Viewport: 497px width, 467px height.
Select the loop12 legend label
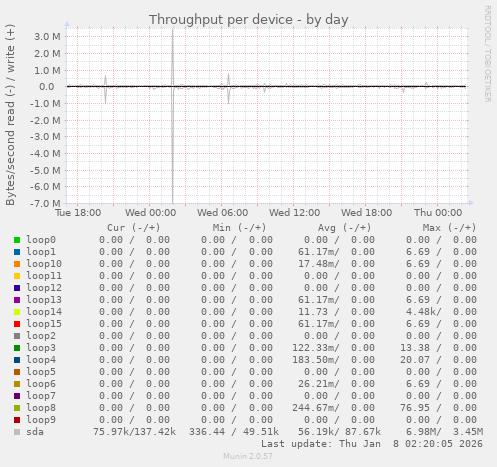44,288
